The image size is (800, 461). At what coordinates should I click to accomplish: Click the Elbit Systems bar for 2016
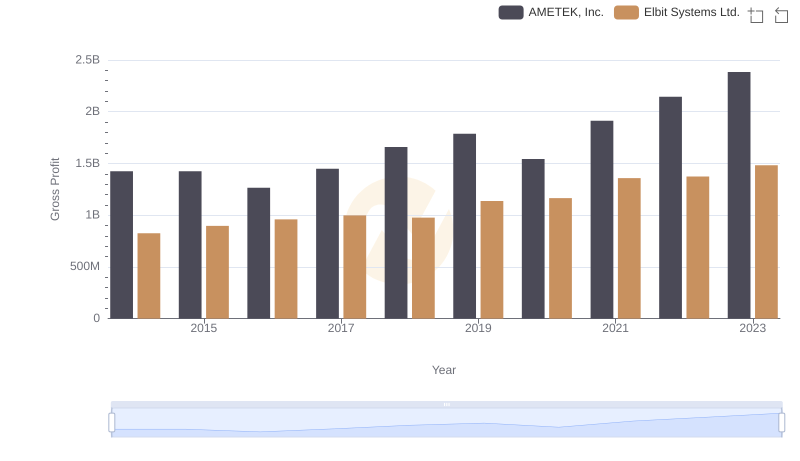286,269
